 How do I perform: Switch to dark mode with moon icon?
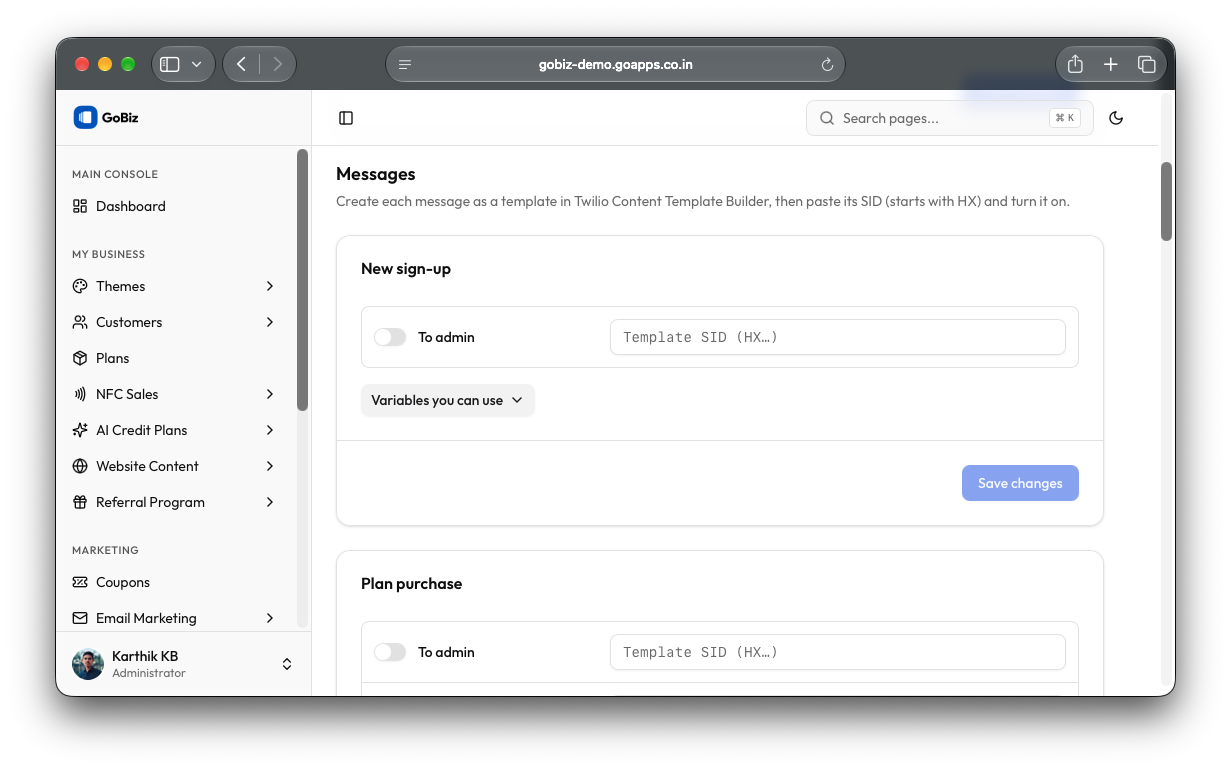[1116, 118]
